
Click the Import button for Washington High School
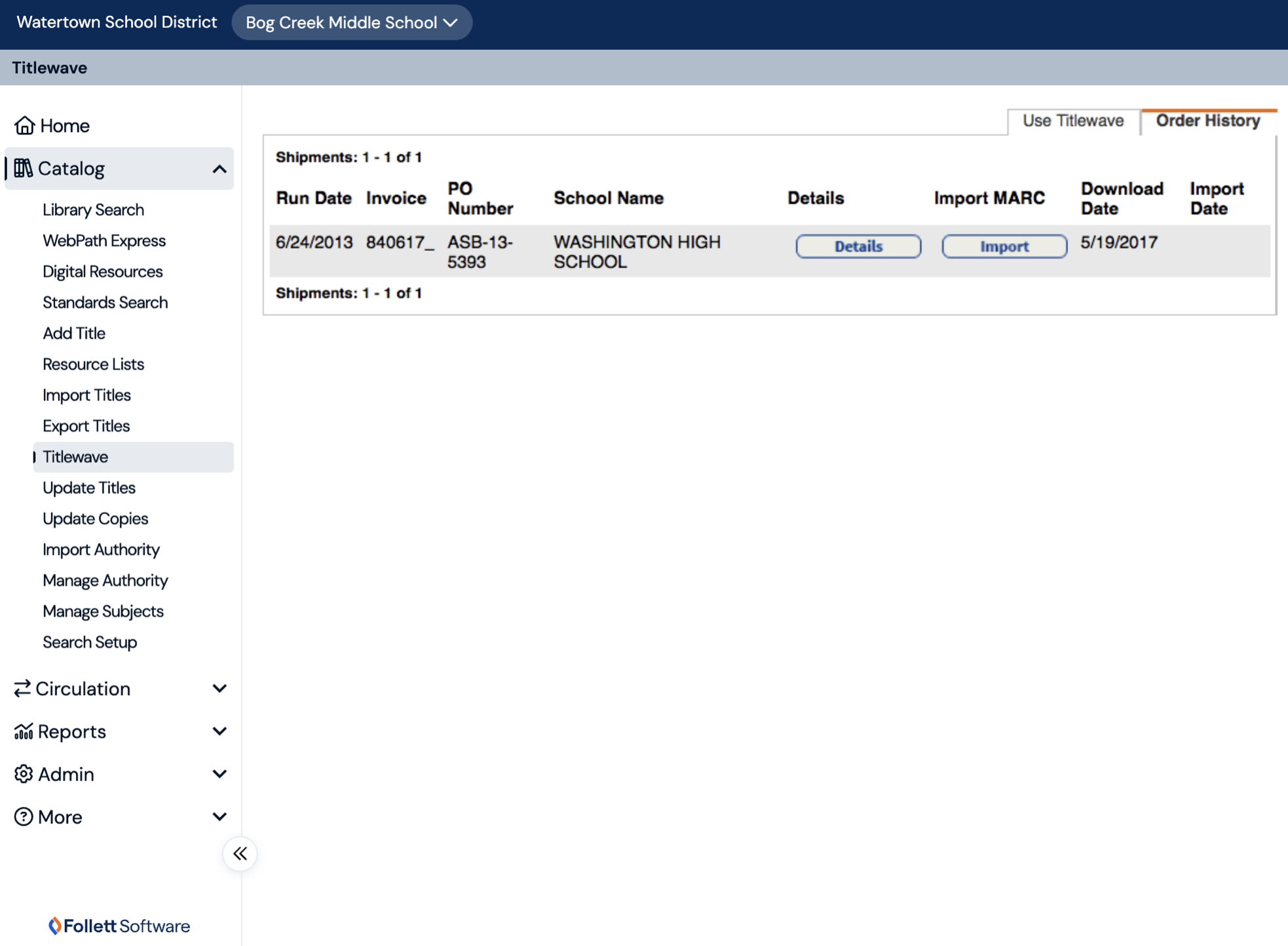coord(1004,246)
